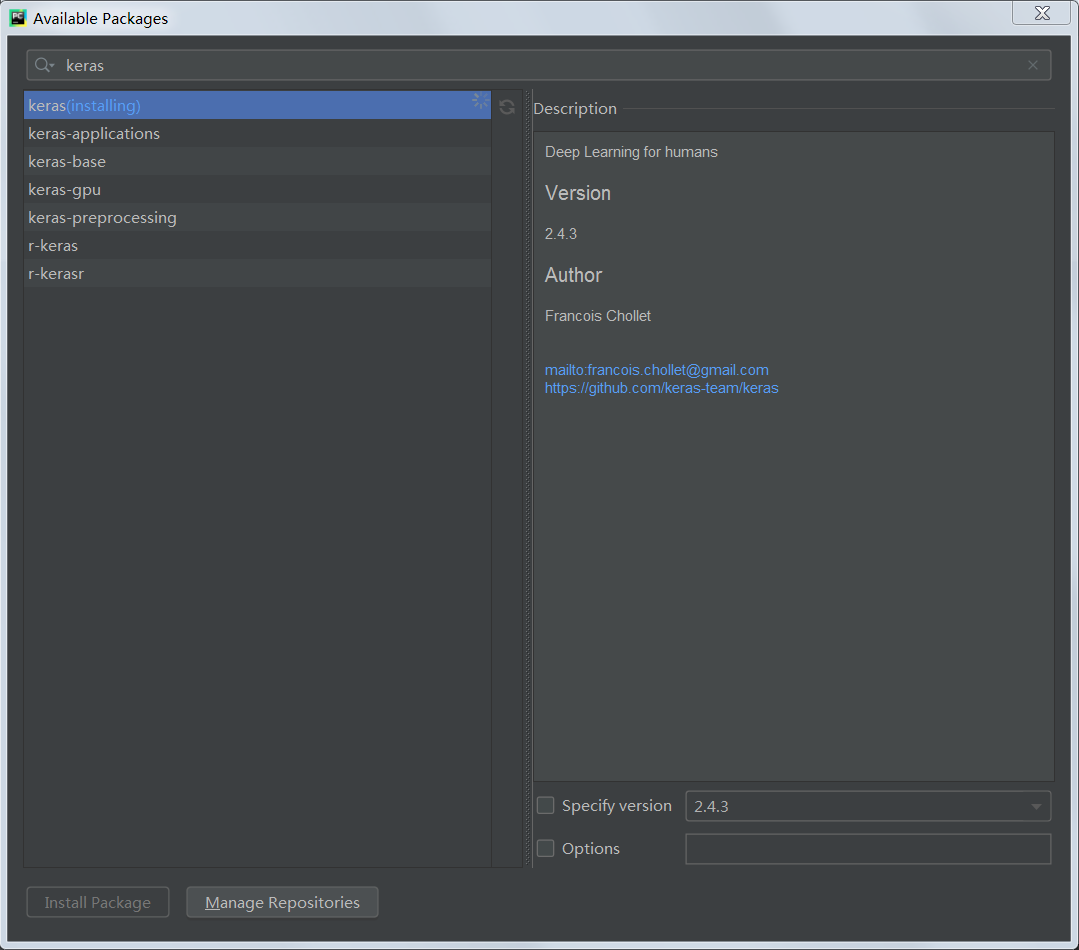
Task: Clear the keras search with the X icon
Action: 1032,64
